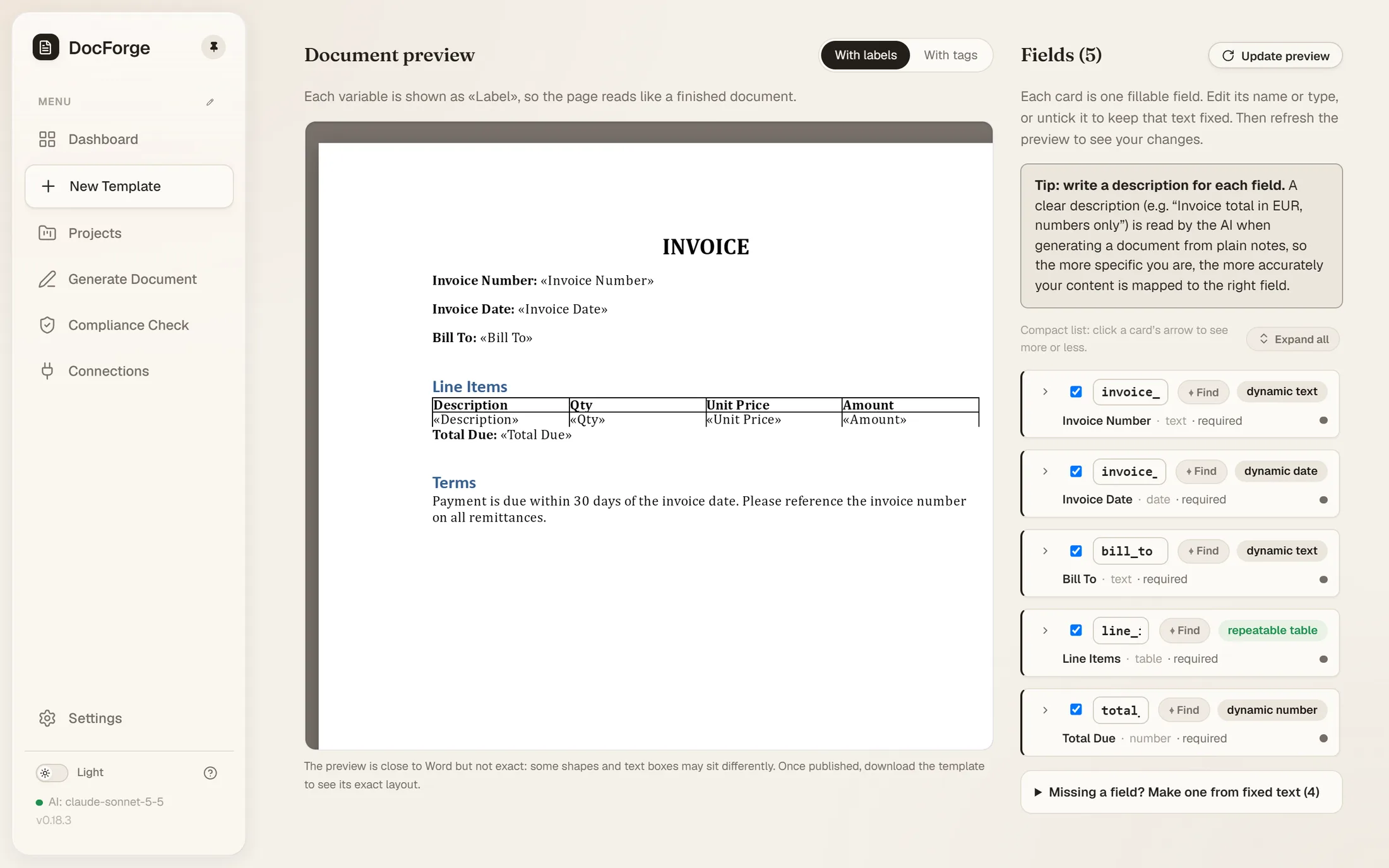Click Find on the Invoice Number card
Screen dimensions: 1389x868
[x=1203, y=392]
